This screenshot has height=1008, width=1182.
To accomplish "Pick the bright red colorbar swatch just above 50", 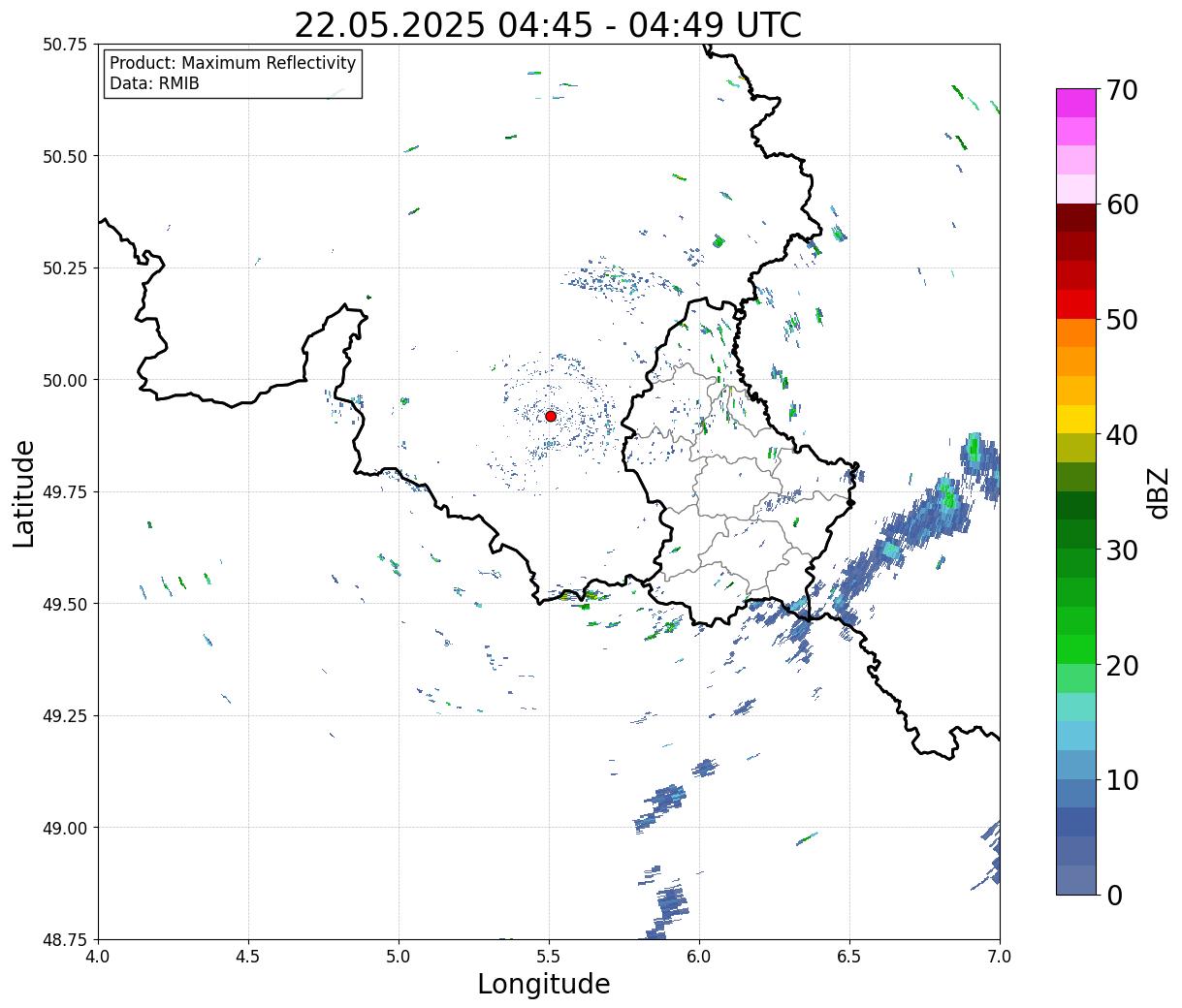I will [1076, 304].
